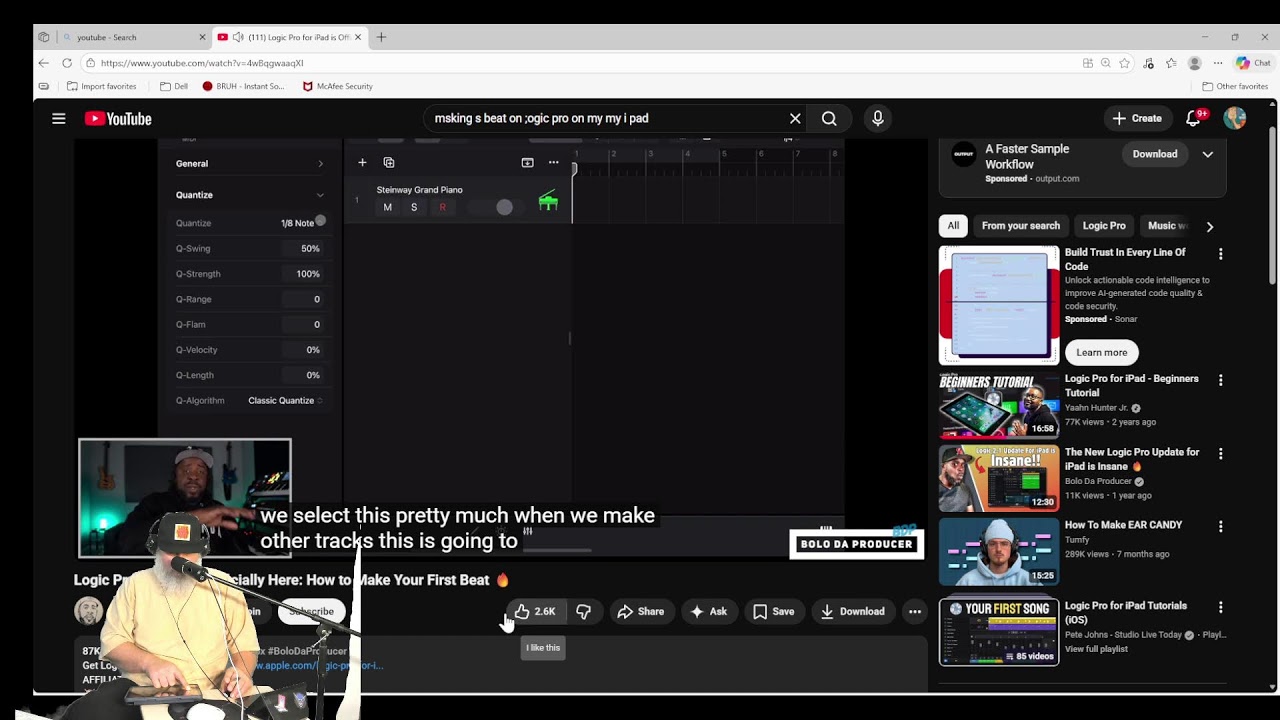1280x720 pixels.
Task: Click the Download button under the video
Action: 852,612
